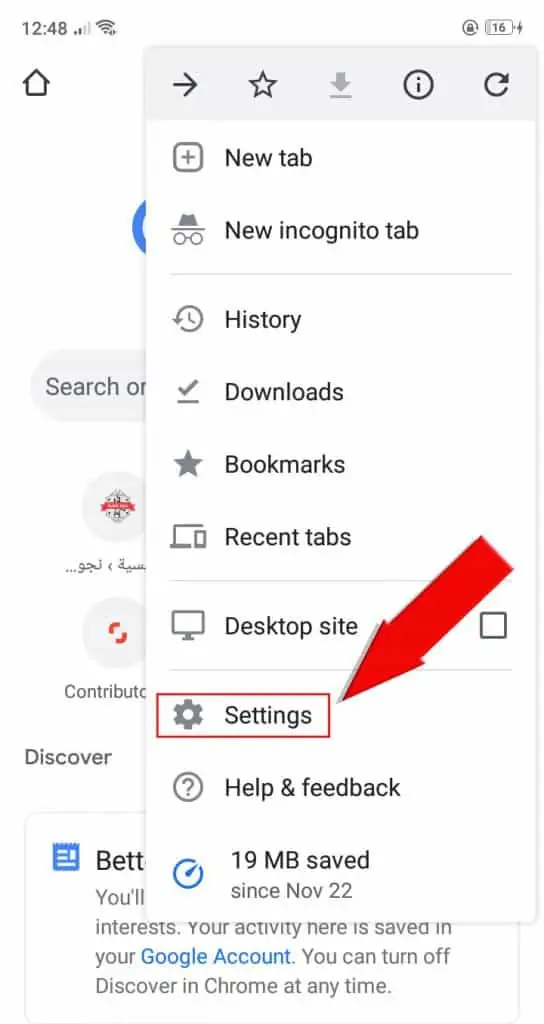
Task: Enable the Desktop site checkbox
Action: [493, 626]
